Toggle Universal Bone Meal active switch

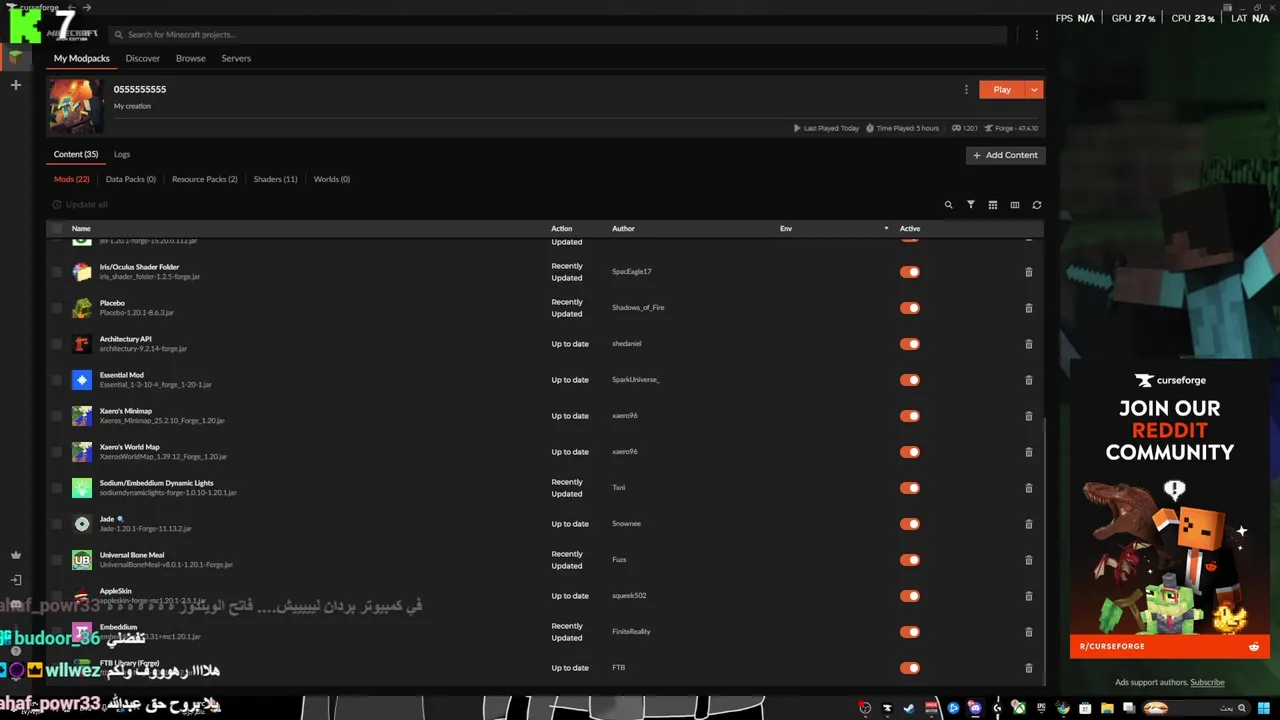[x=909, y=560]
